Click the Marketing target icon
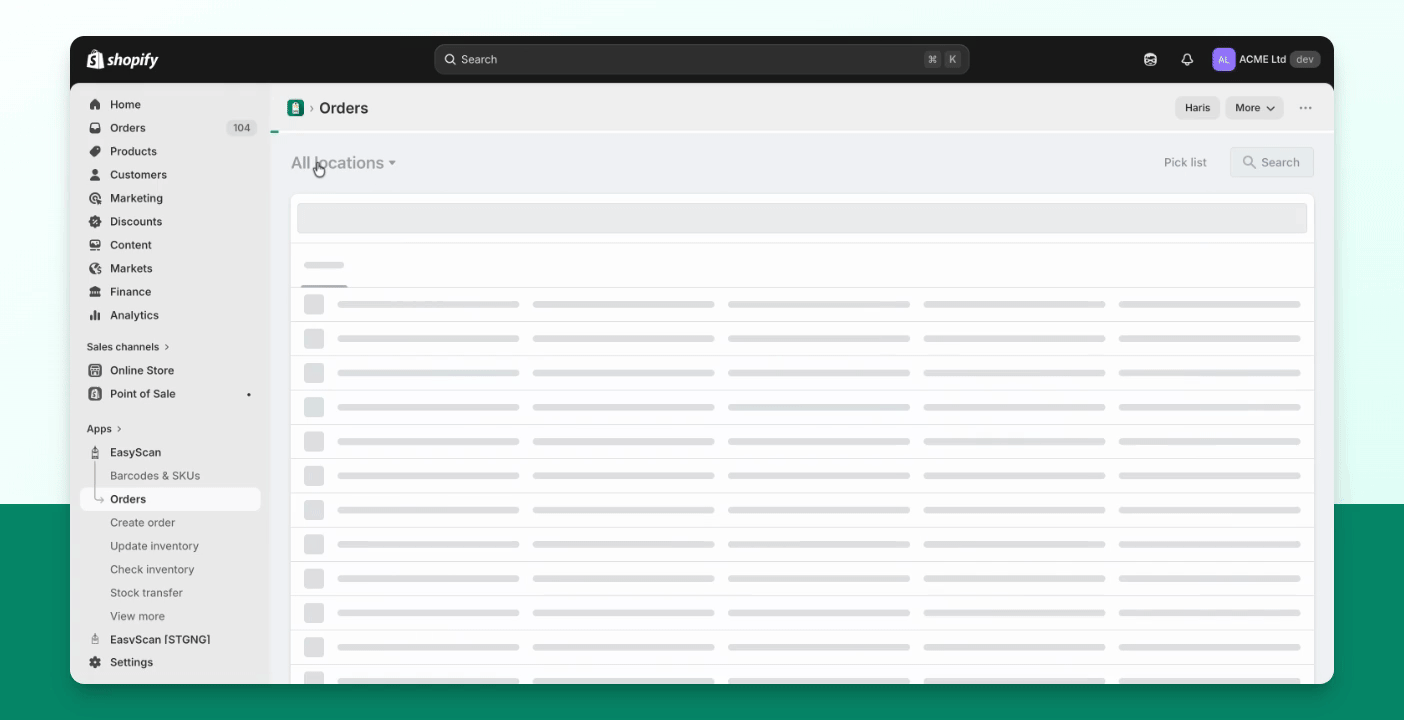The height and width of the screenshot is (720, 1404). (95, 198)
